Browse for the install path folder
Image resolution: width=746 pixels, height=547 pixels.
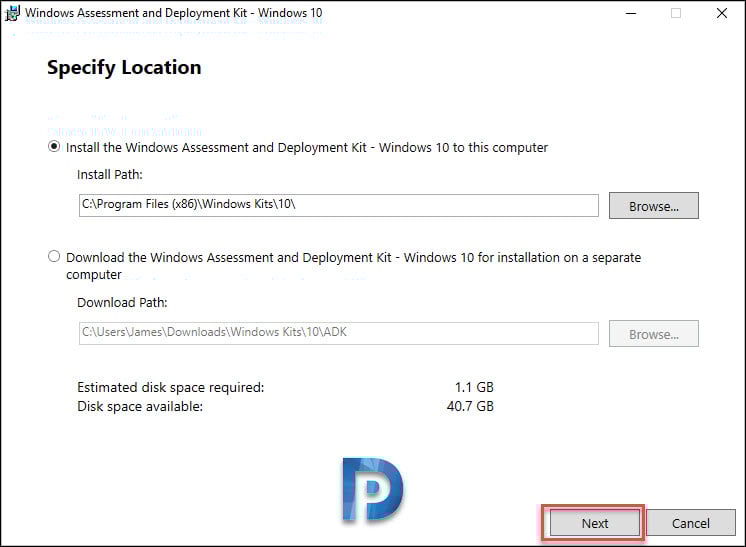[654, 205]
